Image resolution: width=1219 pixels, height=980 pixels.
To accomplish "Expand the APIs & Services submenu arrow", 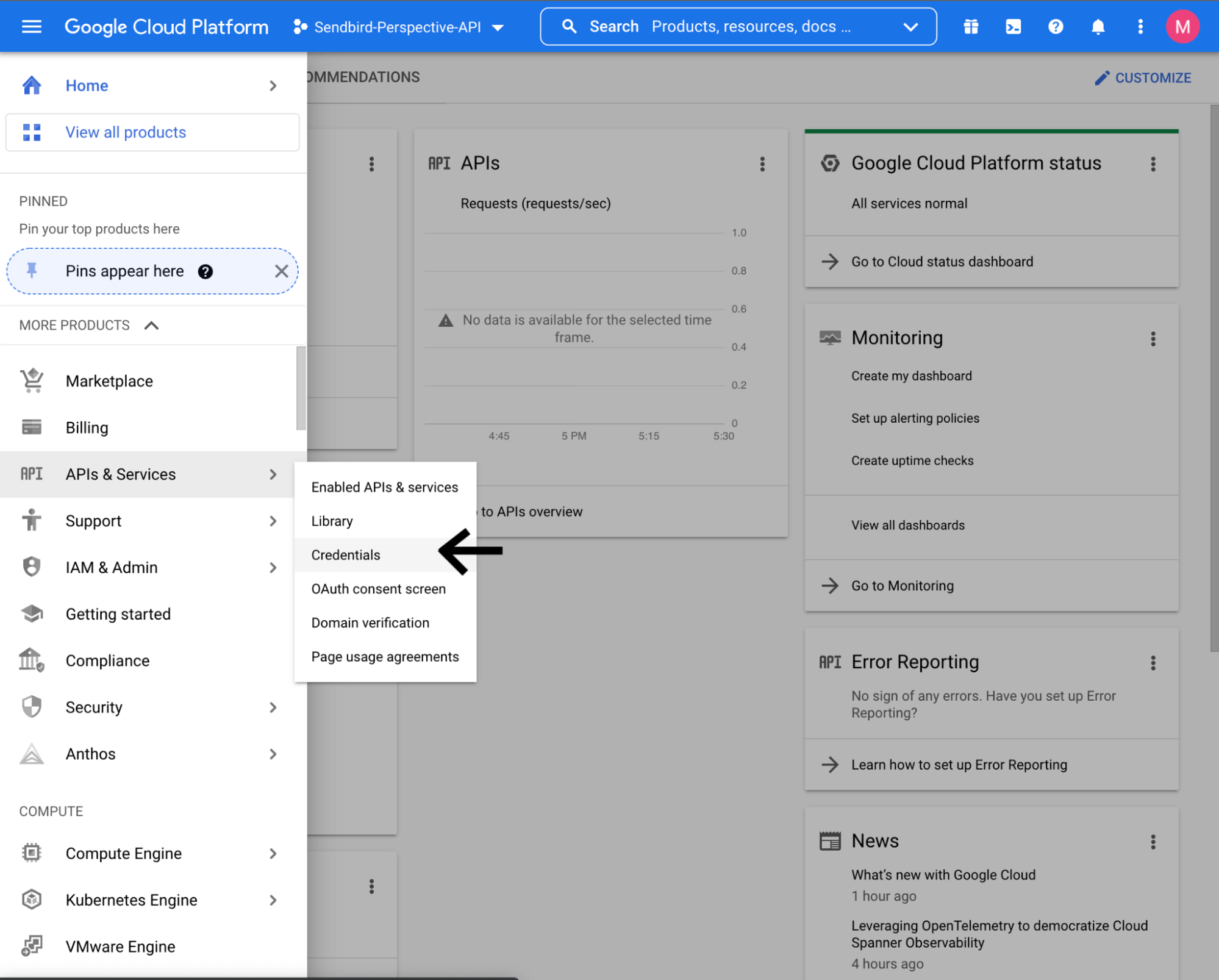I will point(273,474).
